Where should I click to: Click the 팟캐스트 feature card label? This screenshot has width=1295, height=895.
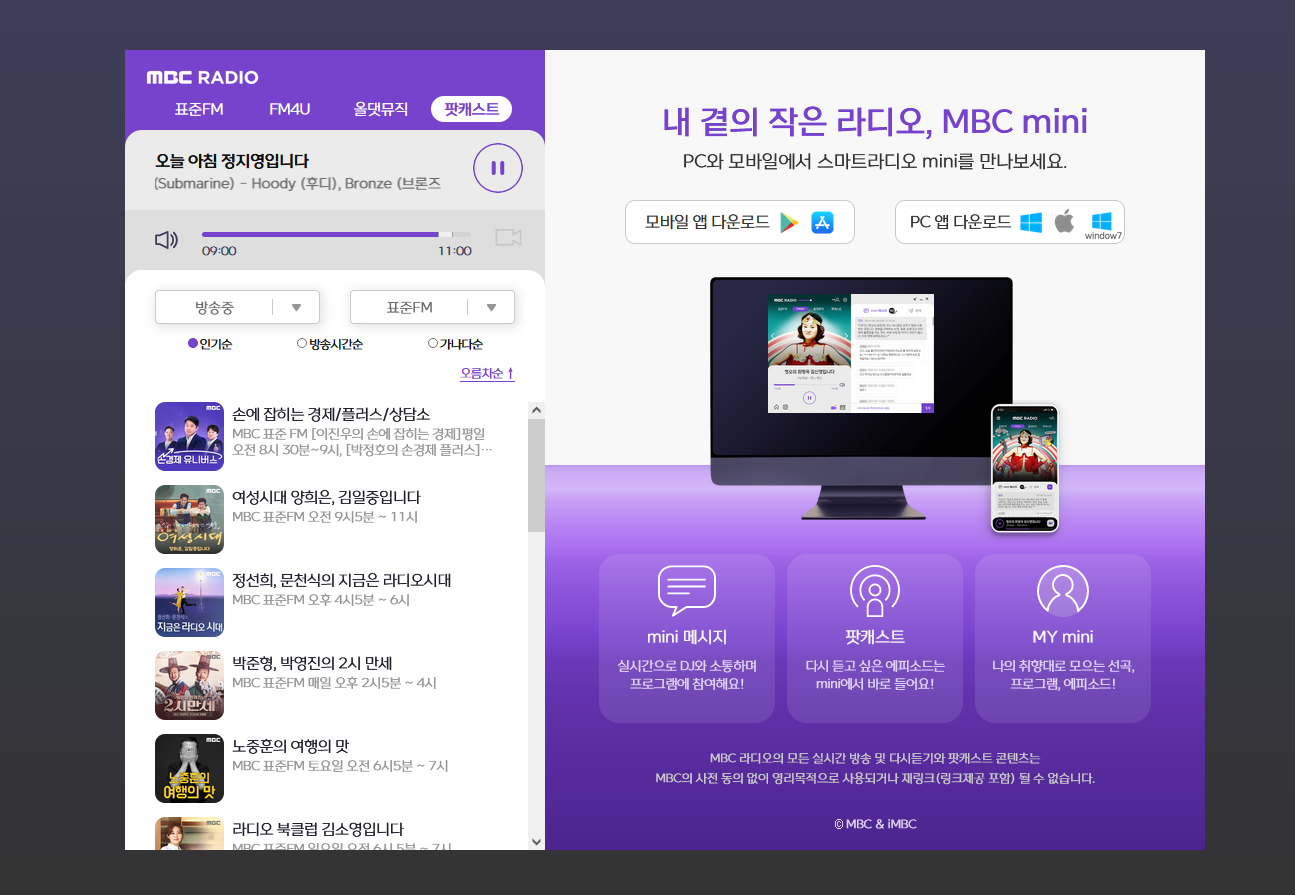[x=875, y=637]
